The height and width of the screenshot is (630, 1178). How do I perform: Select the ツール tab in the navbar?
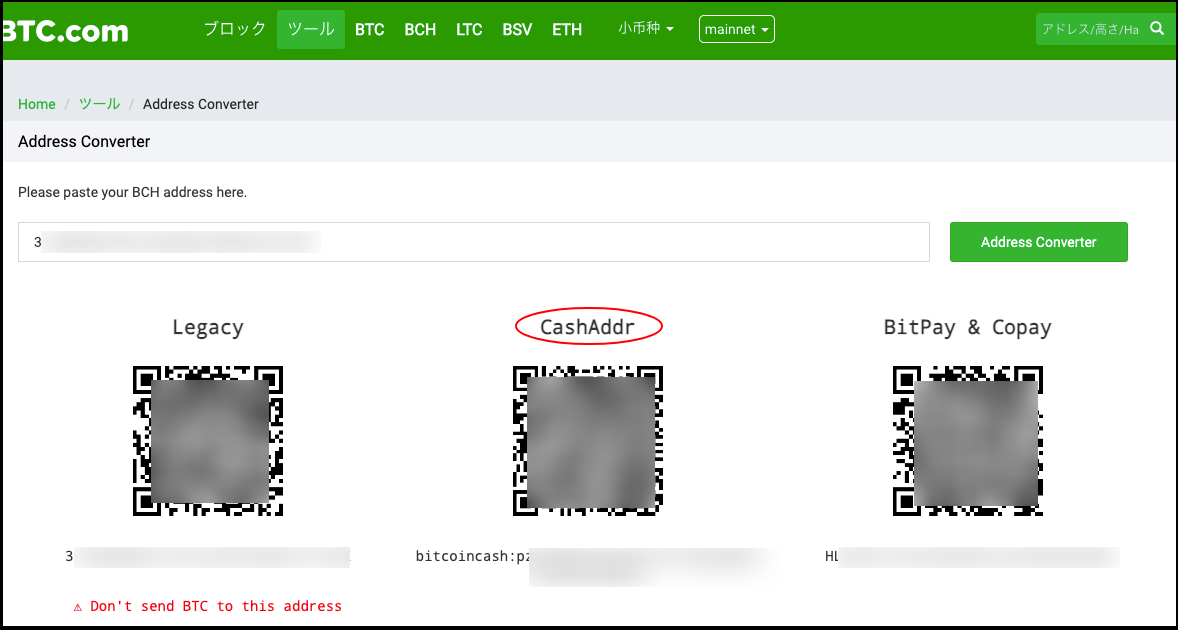tap(311, 29)
